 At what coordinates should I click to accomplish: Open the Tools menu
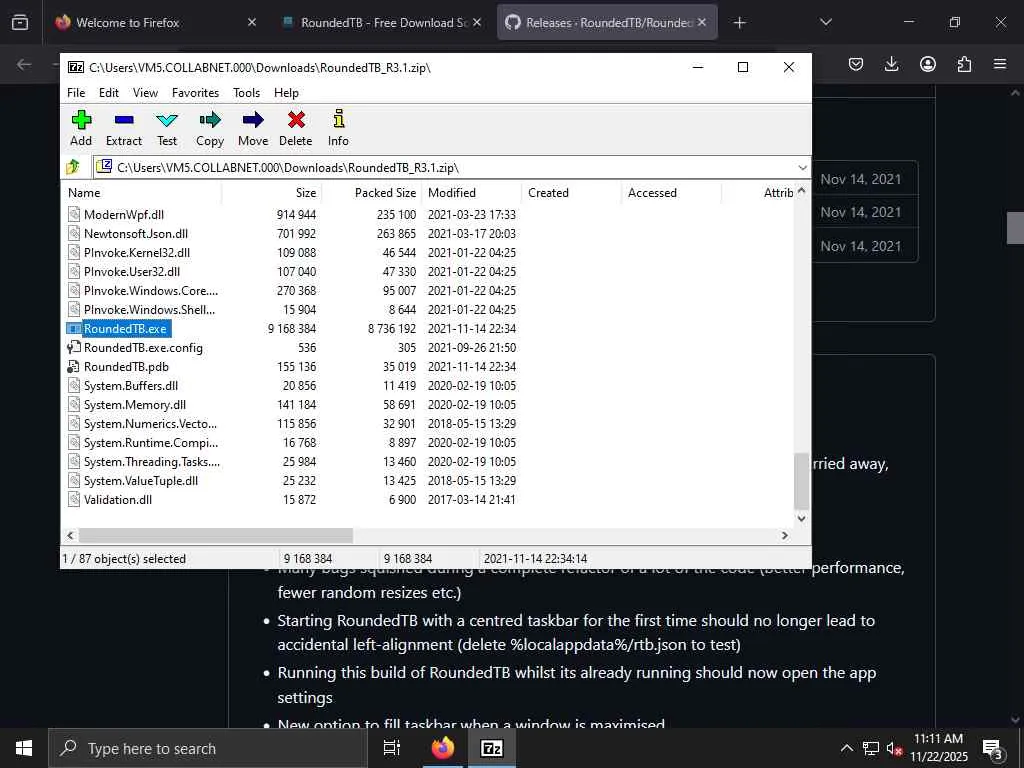point(246,93)
